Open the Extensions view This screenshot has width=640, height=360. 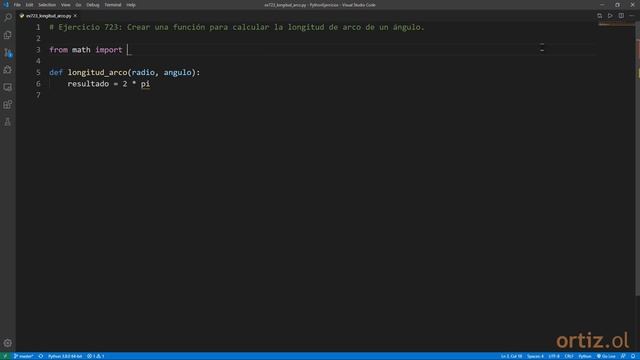(x=8, y=104)
